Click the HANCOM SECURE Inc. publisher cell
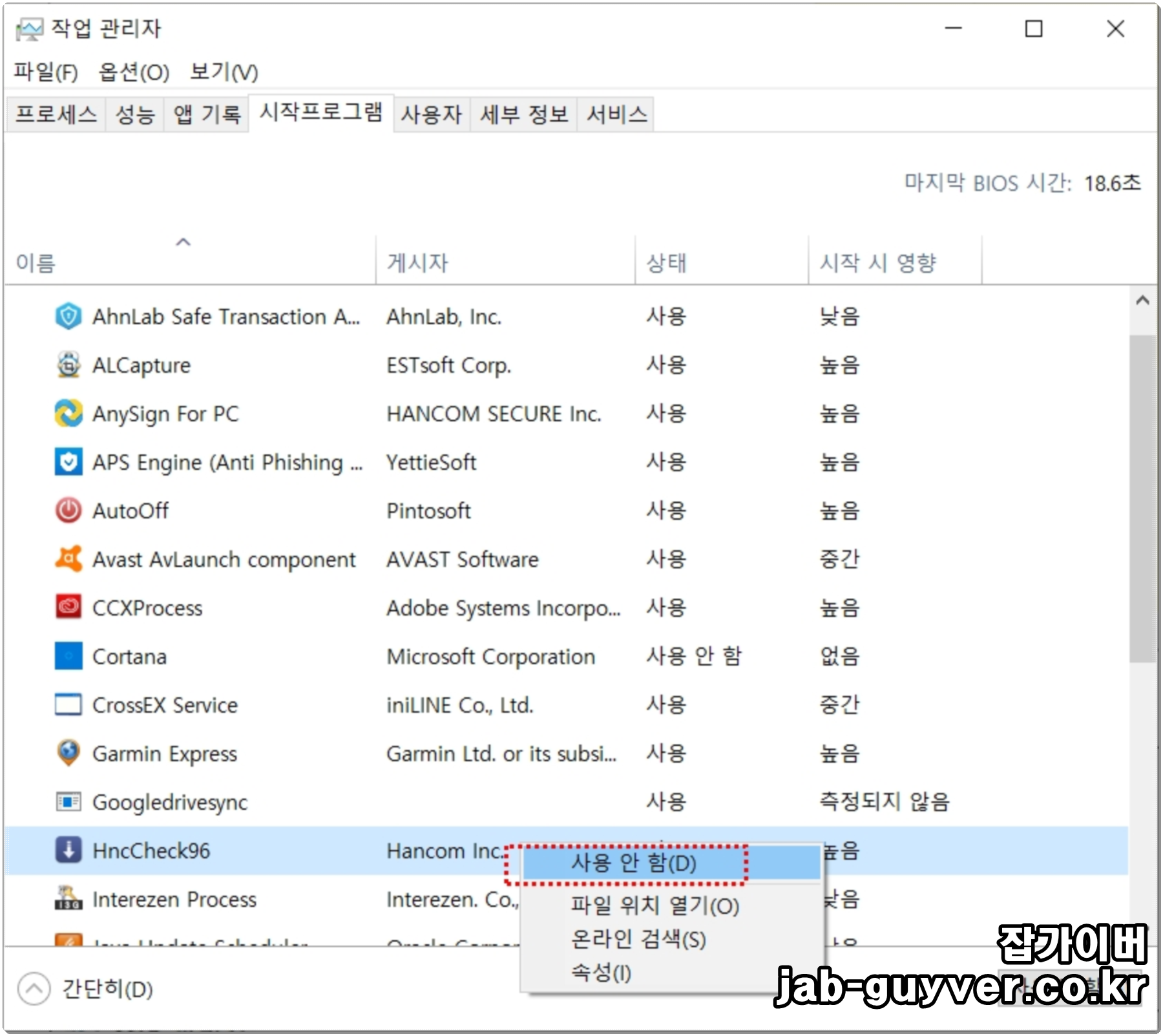 tap(494, 414)
